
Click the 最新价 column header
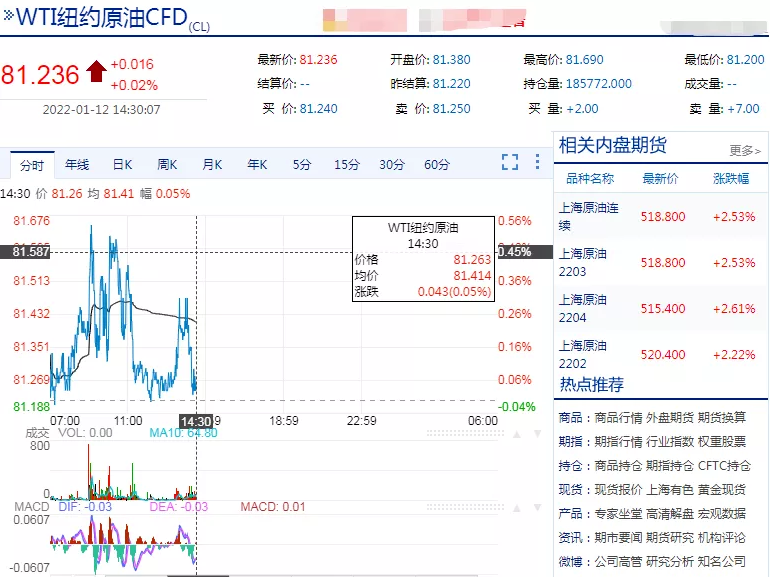660,179
